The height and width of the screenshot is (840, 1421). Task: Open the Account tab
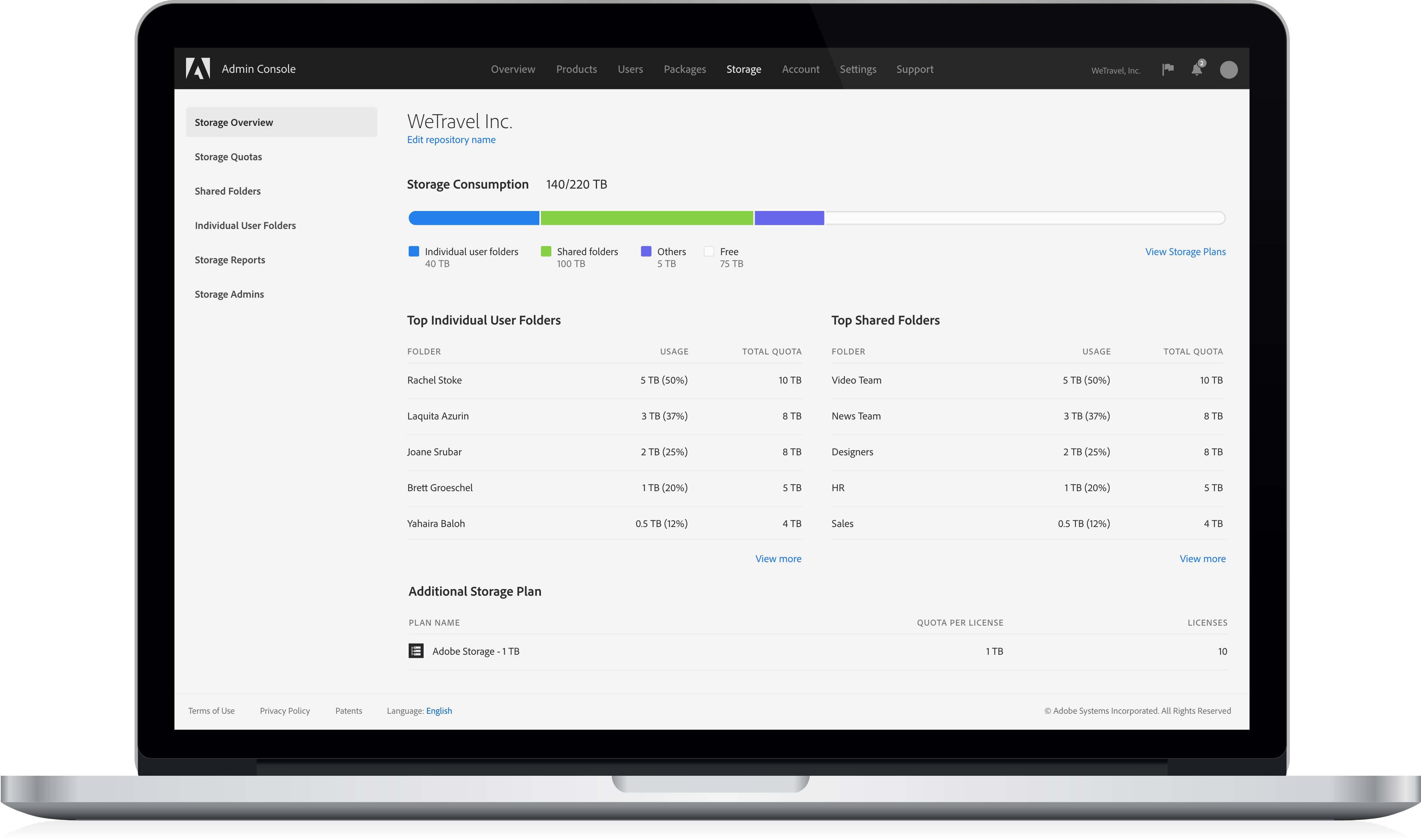tap(801, 69)
